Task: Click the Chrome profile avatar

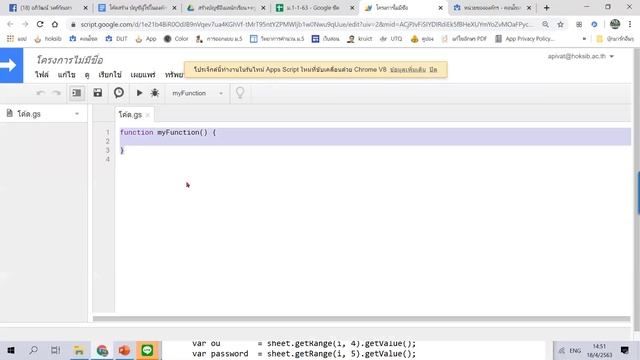Action: click(615, 24)
